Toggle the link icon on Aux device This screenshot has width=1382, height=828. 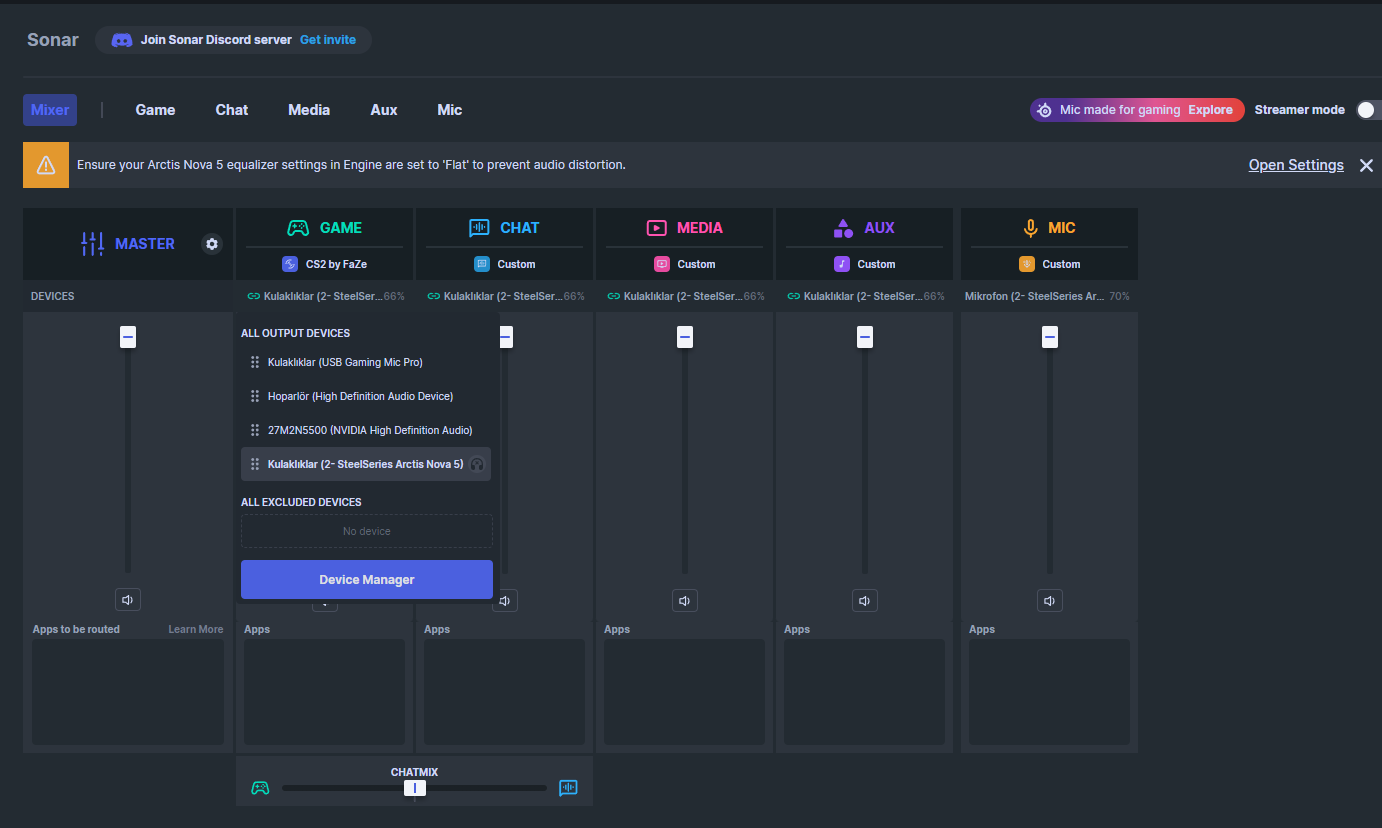(x=794, y=296)
